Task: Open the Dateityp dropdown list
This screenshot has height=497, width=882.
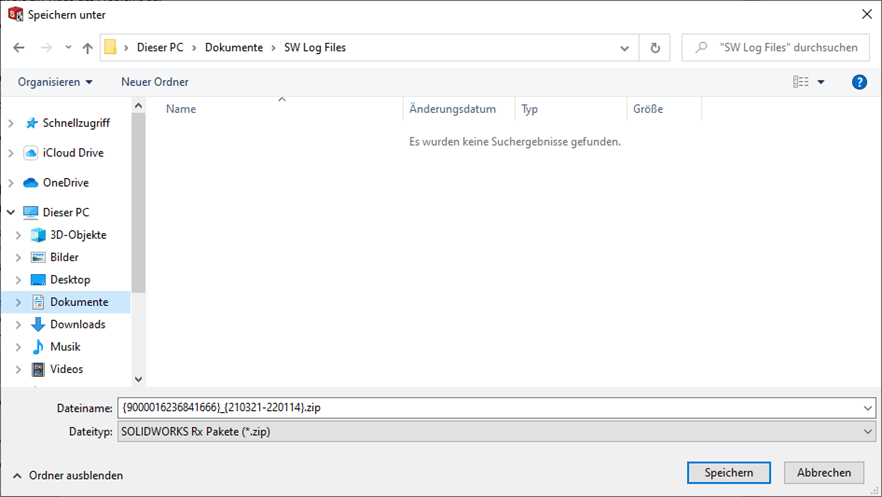Action: click(496, 431)
